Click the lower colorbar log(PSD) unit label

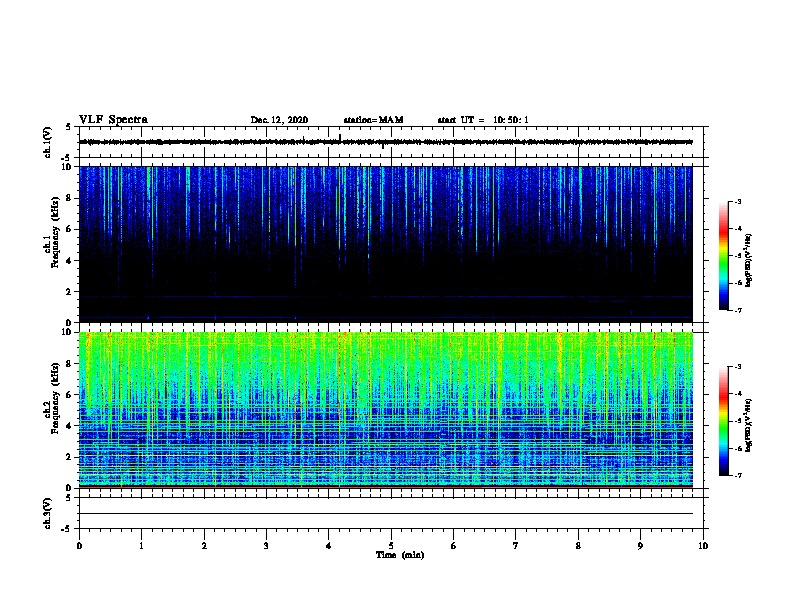click(749, 425)
